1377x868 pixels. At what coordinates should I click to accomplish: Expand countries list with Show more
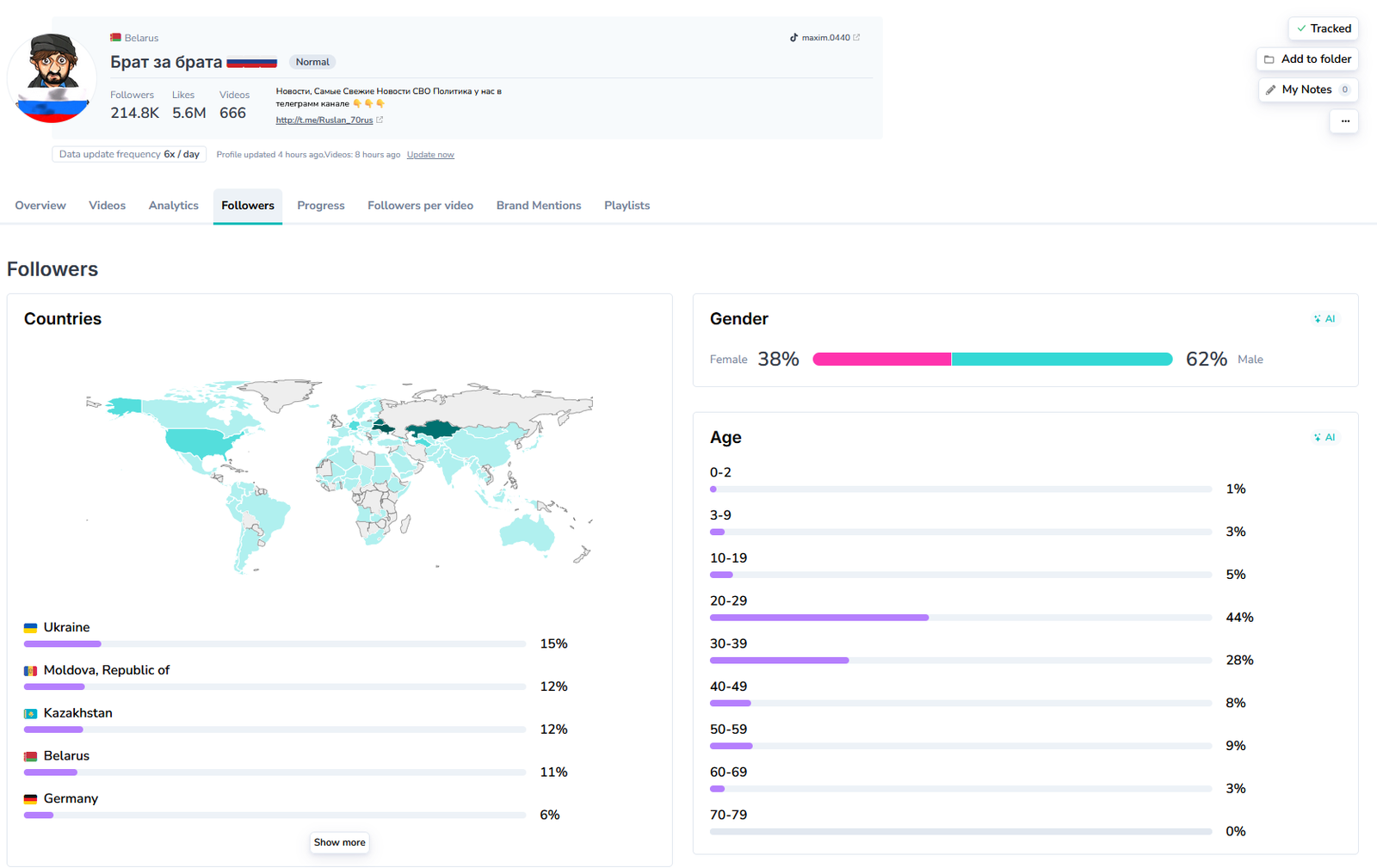pos(339,842)
